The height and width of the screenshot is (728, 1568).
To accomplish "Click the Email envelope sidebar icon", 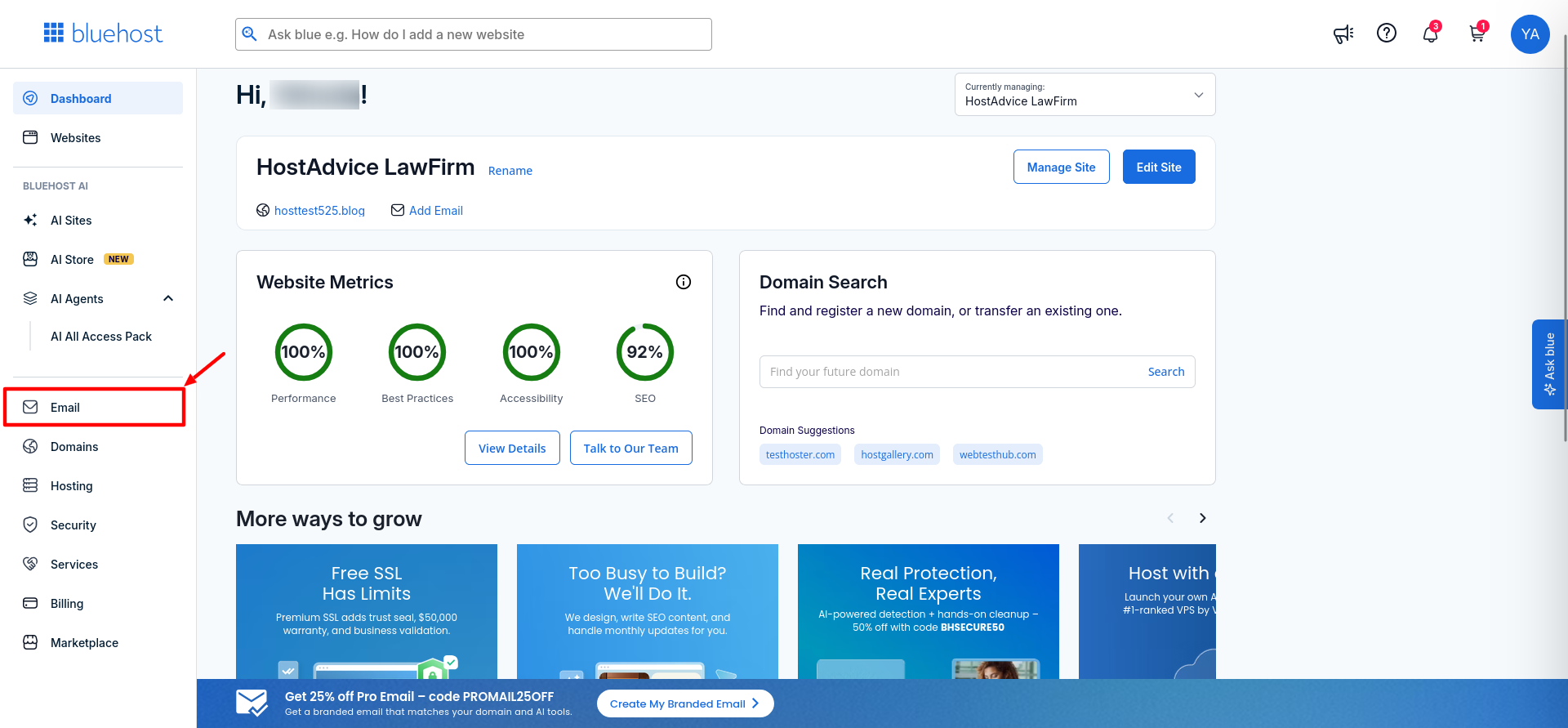I will pos(30,407).
